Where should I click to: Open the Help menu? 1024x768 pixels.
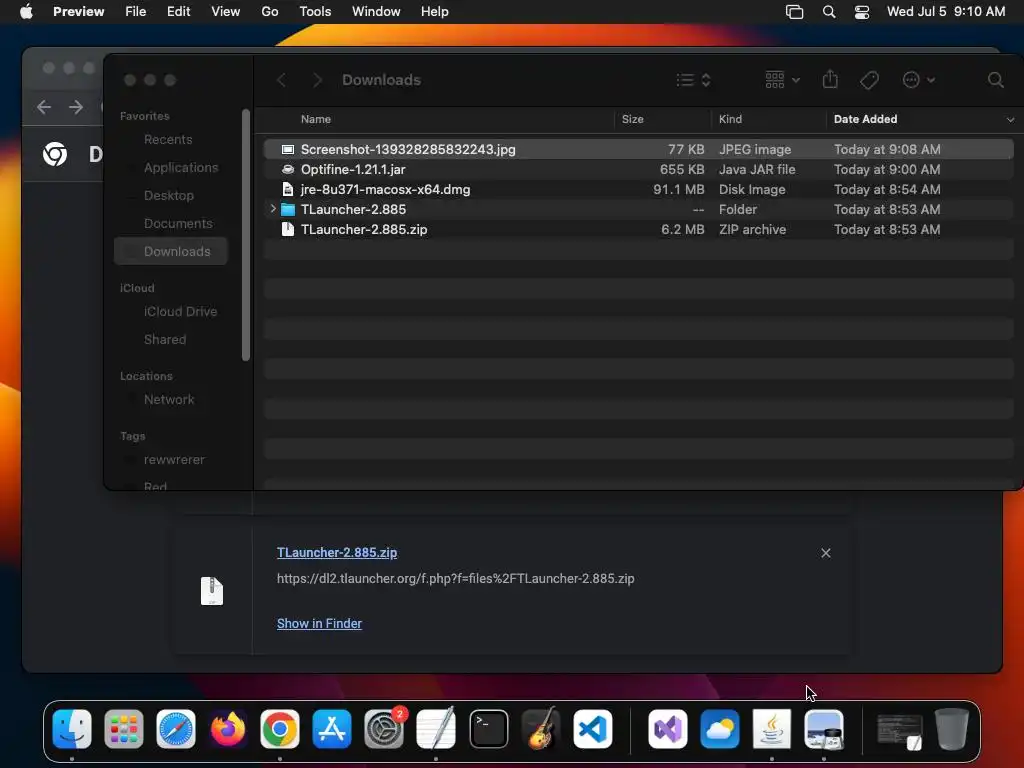(x=434, y=12)
